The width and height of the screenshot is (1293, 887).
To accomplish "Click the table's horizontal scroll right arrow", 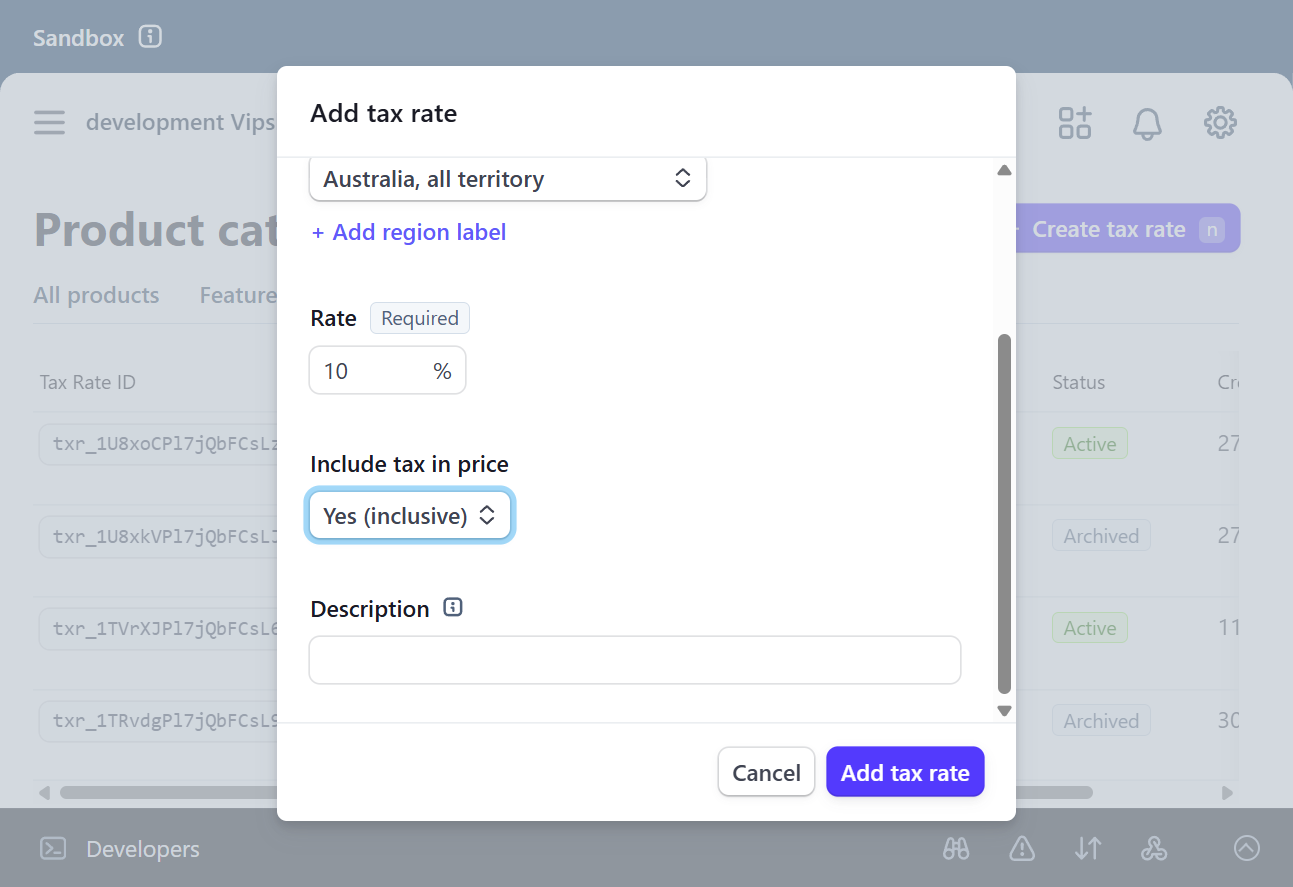I will click(x=1228, y=793).
